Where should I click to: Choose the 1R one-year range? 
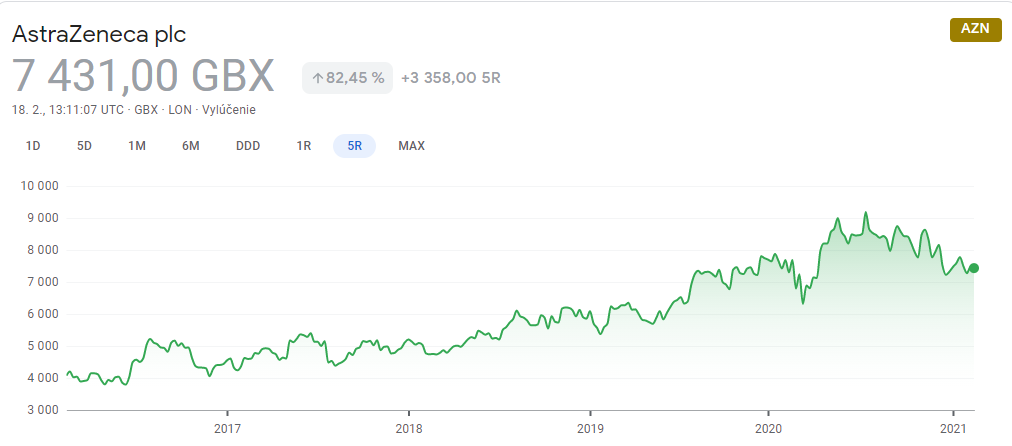[304, 146]
